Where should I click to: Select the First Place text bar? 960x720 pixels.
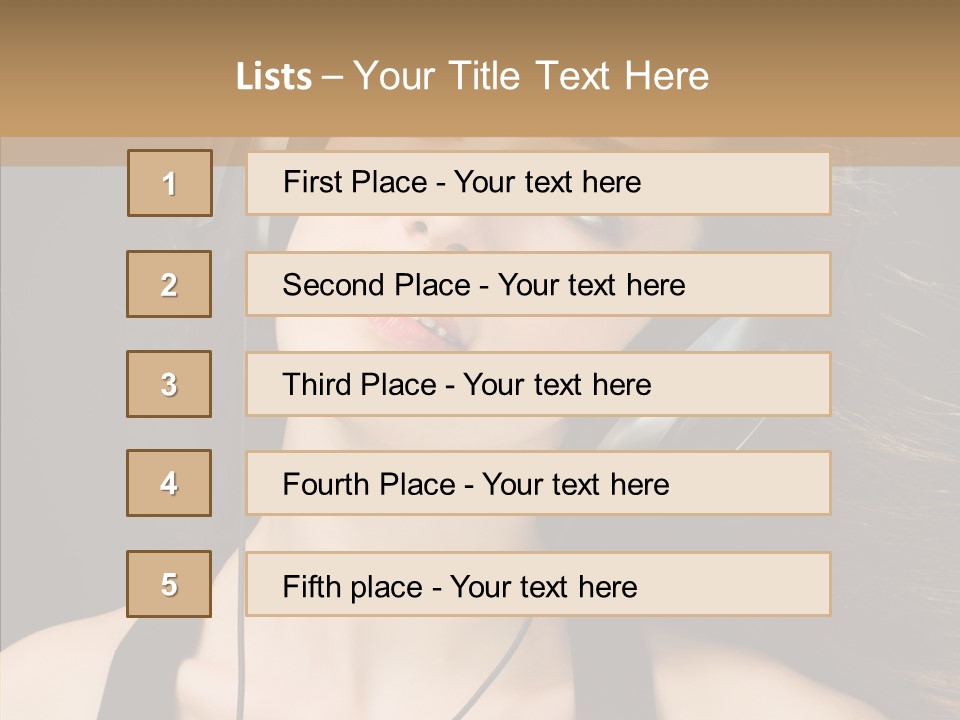pyautogui.click(x=538, y=183)
